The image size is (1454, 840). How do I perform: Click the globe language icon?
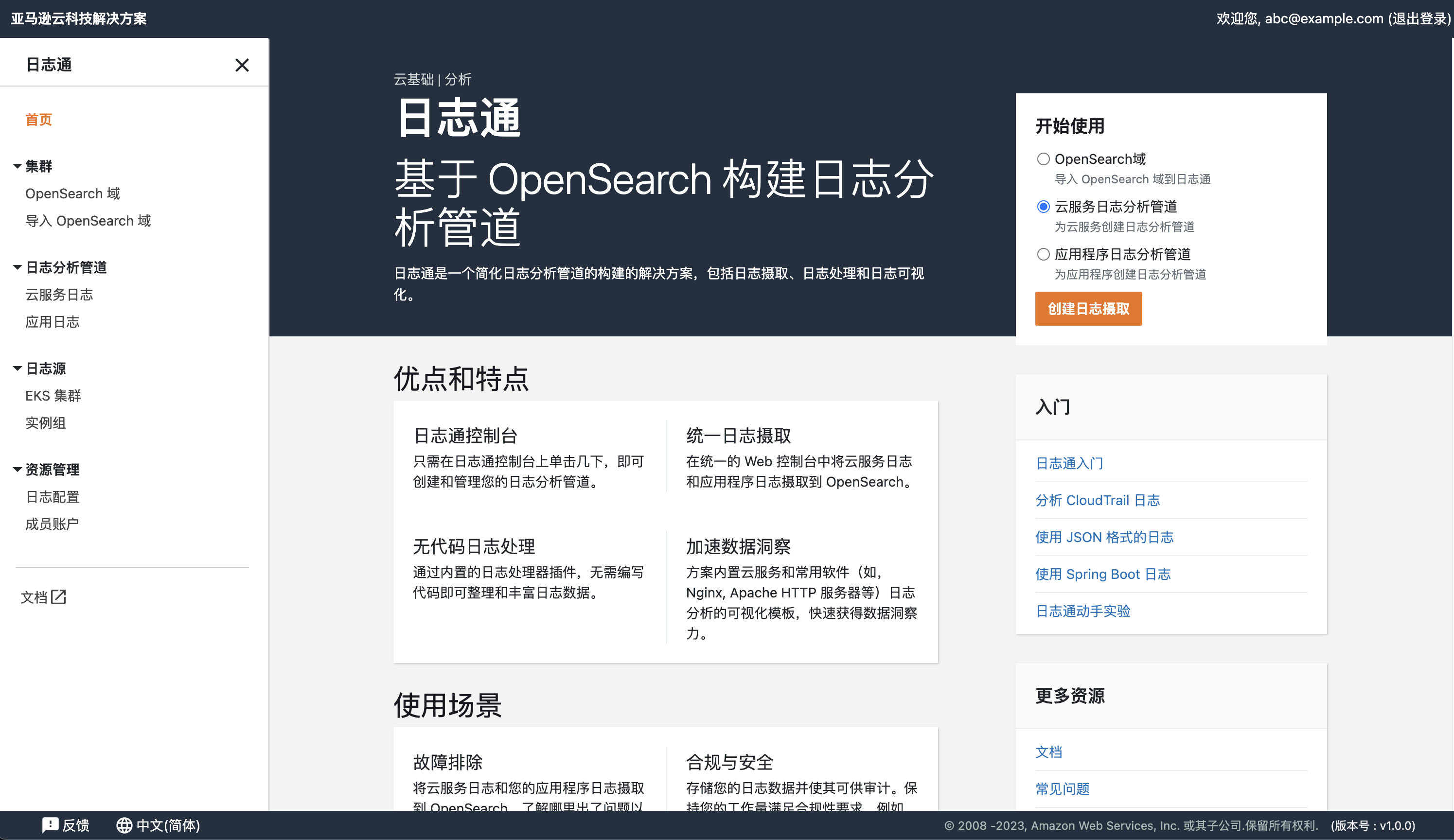pyautogui.click(x=124, y=825)
